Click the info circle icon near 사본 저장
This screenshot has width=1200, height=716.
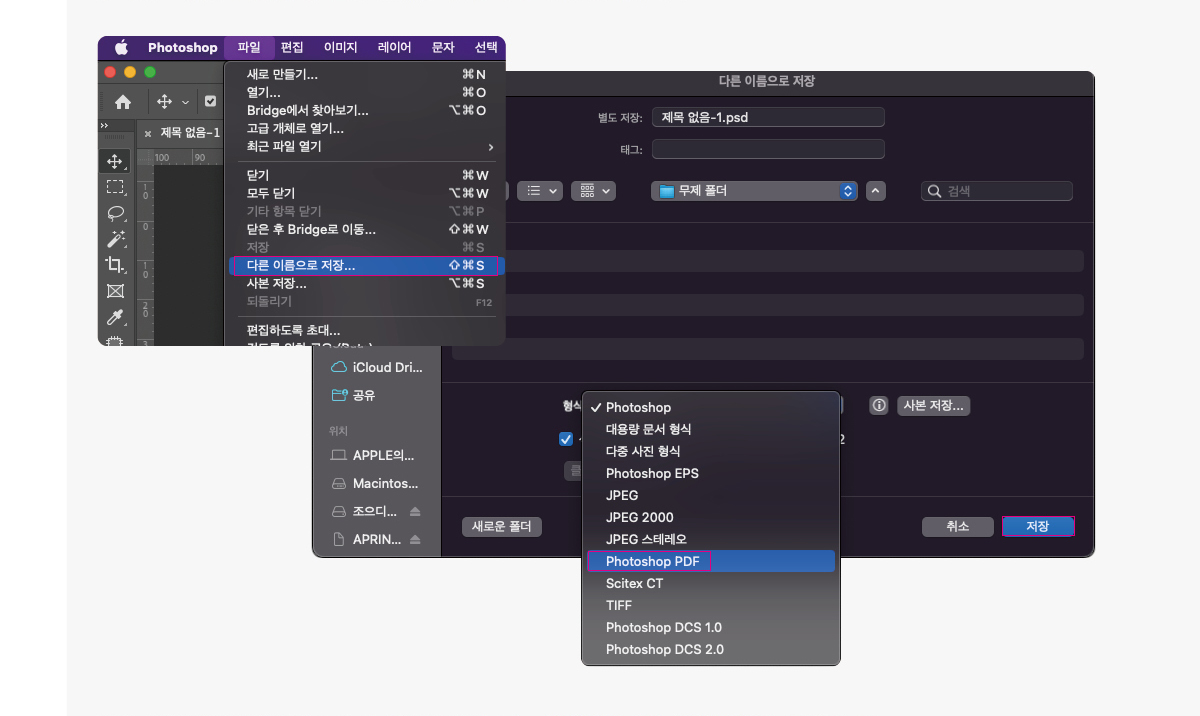[x=878, y=405]
